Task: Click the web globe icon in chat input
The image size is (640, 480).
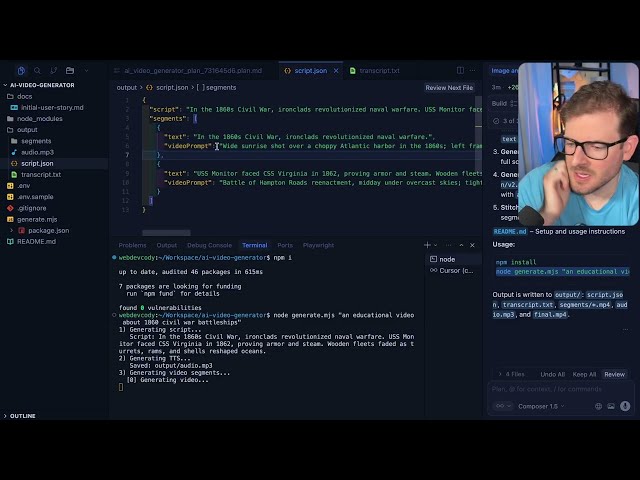Action: 598,406
